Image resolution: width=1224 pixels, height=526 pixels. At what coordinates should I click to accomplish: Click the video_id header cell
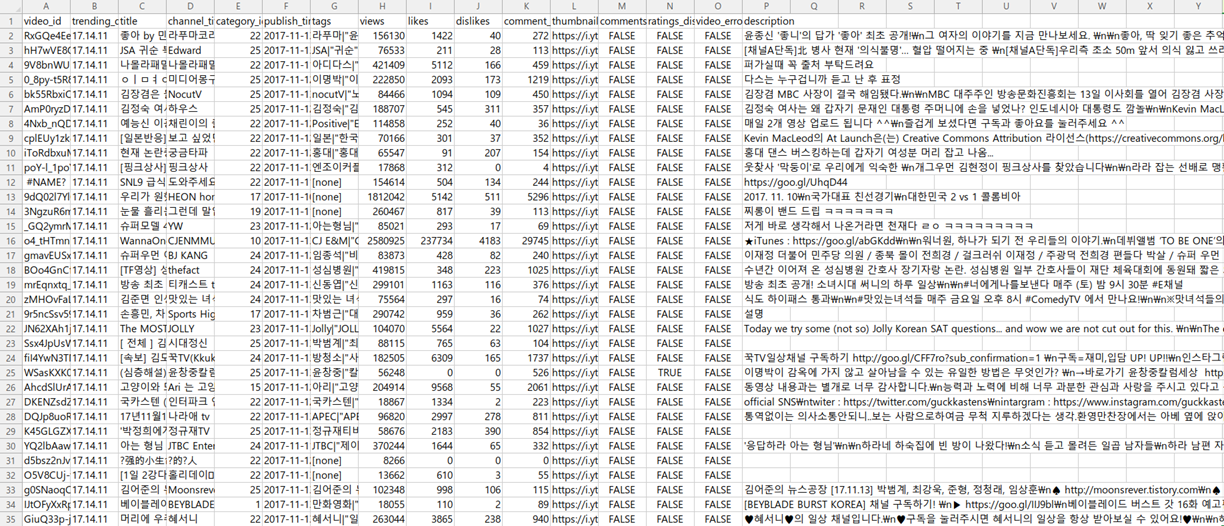46,21
